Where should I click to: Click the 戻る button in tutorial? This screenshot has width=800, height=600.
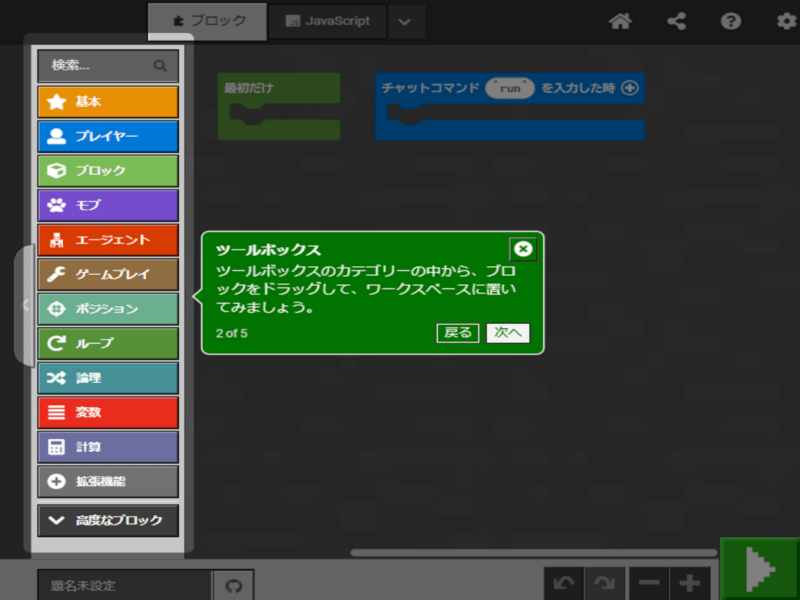click(x=458, y=333)
